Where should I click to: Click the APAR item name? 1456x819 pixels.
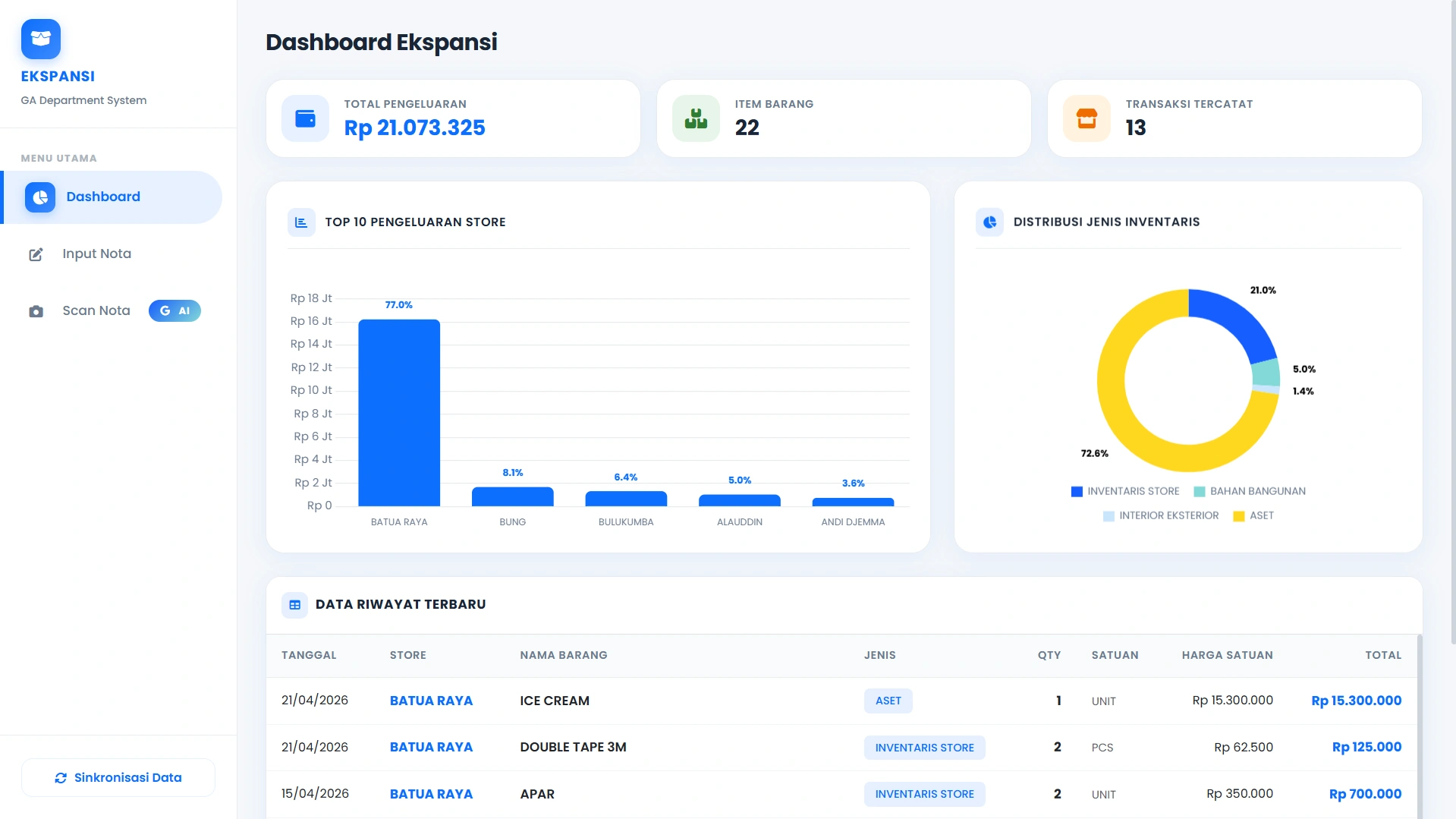[x=537, y=794]
